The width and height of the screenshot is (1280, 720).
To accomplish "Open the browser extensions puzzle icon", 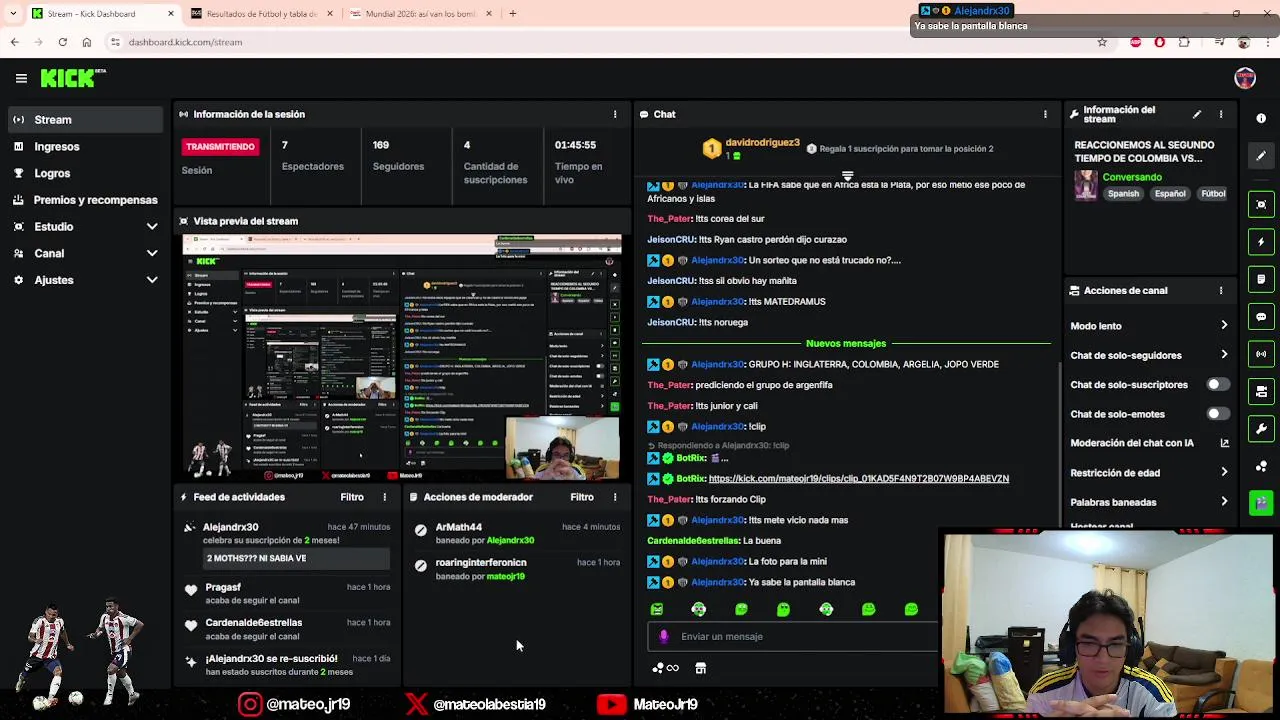I will tap(1184, 42).
